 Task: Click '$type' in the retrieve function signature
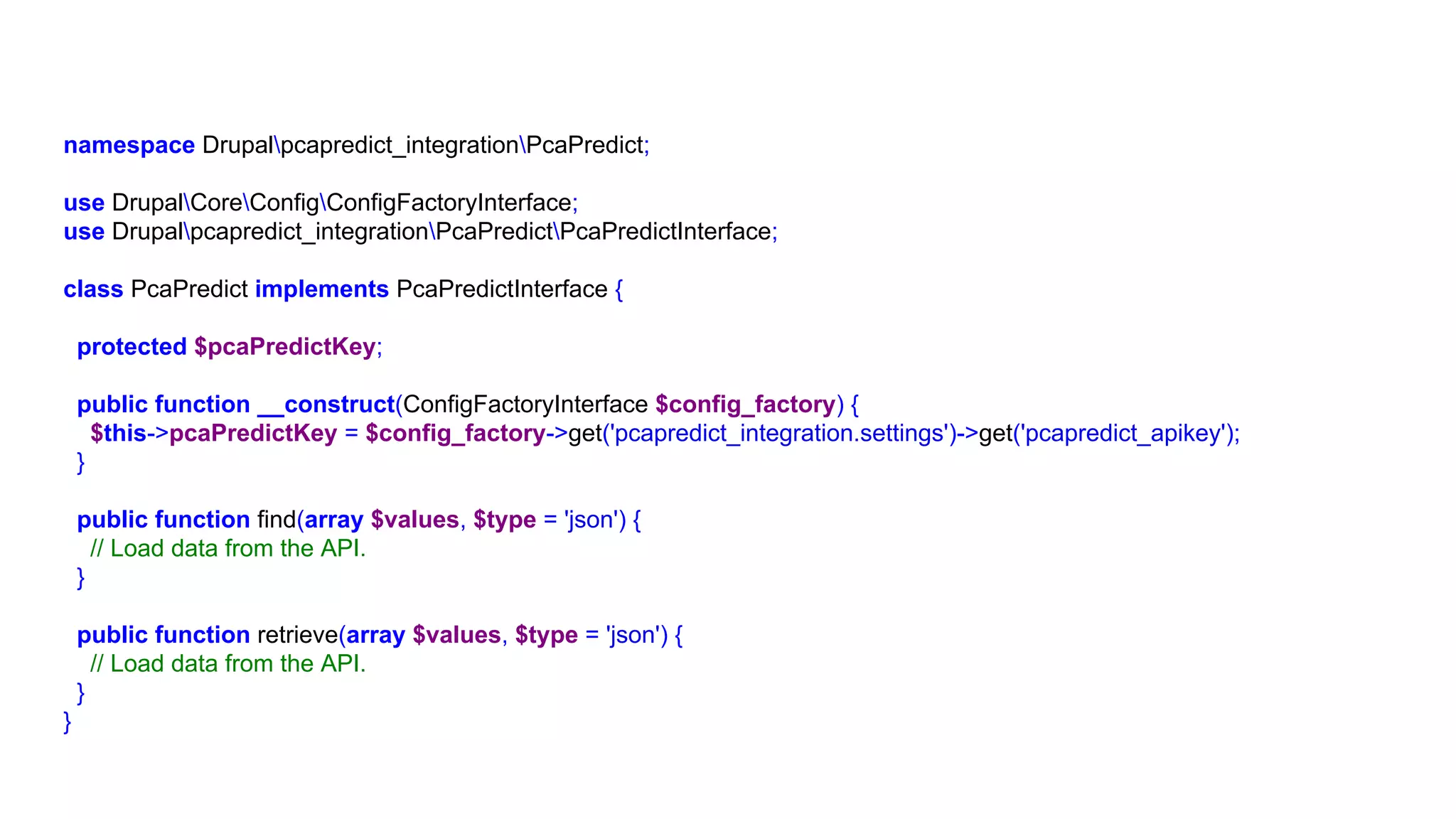tap(546, 636)
